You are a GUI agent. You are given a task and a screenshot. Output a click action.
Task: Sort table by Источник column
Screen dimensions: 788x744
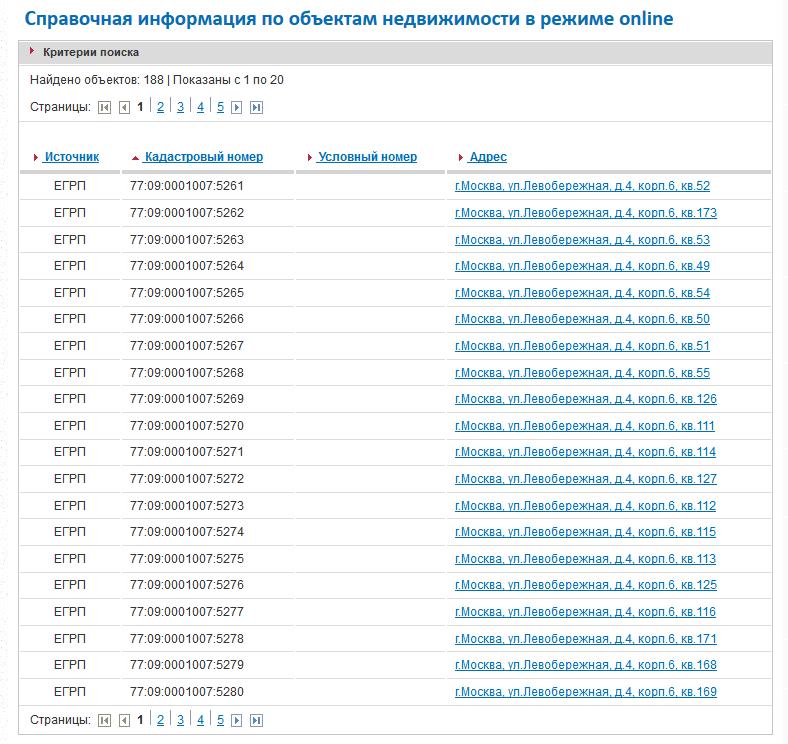(71, 157)
